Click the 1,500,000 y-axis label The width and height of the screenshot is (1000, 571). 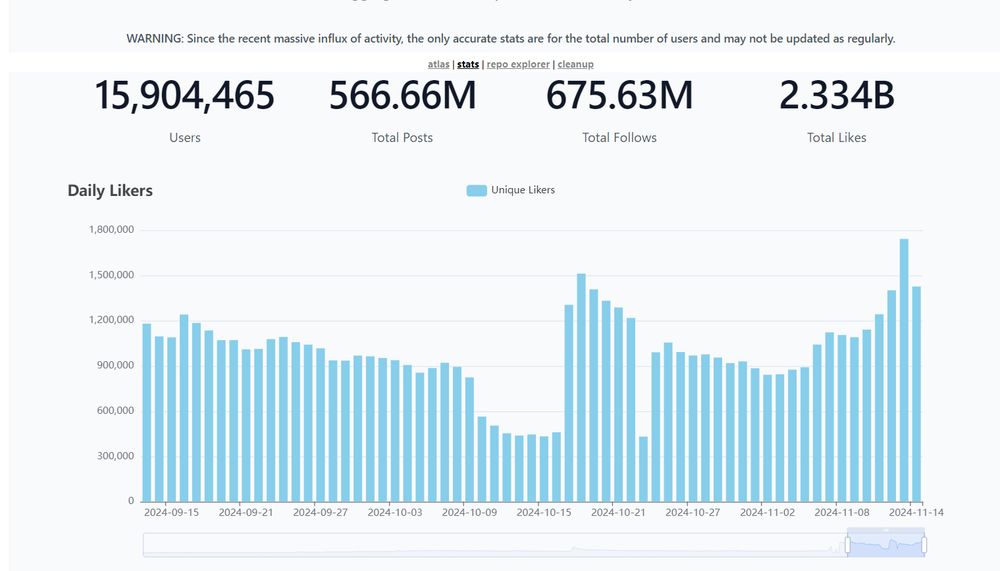pyautogui.click(x=112, y=275)
